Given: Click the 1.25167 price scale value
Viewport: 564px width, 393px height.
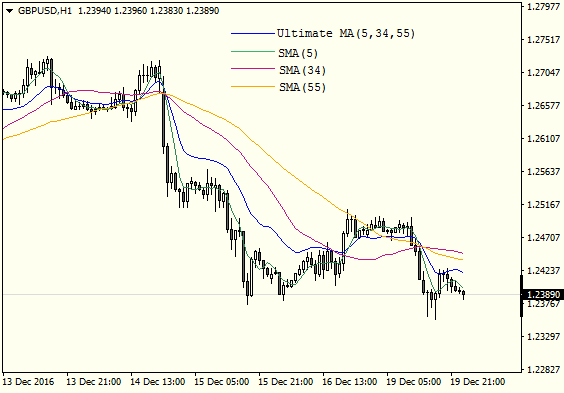Looking at the screenshot, I should 543,205.
